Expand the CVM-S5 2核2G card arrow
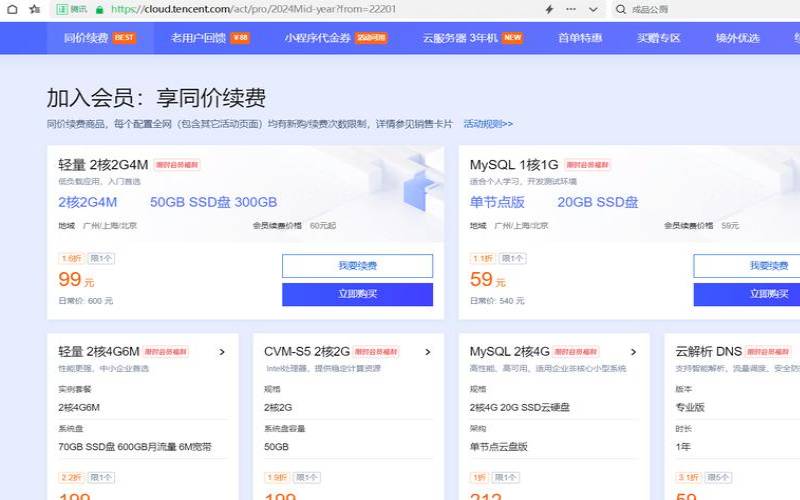Image resolution: width=800 pixels, height=500 pixels. 428,352
